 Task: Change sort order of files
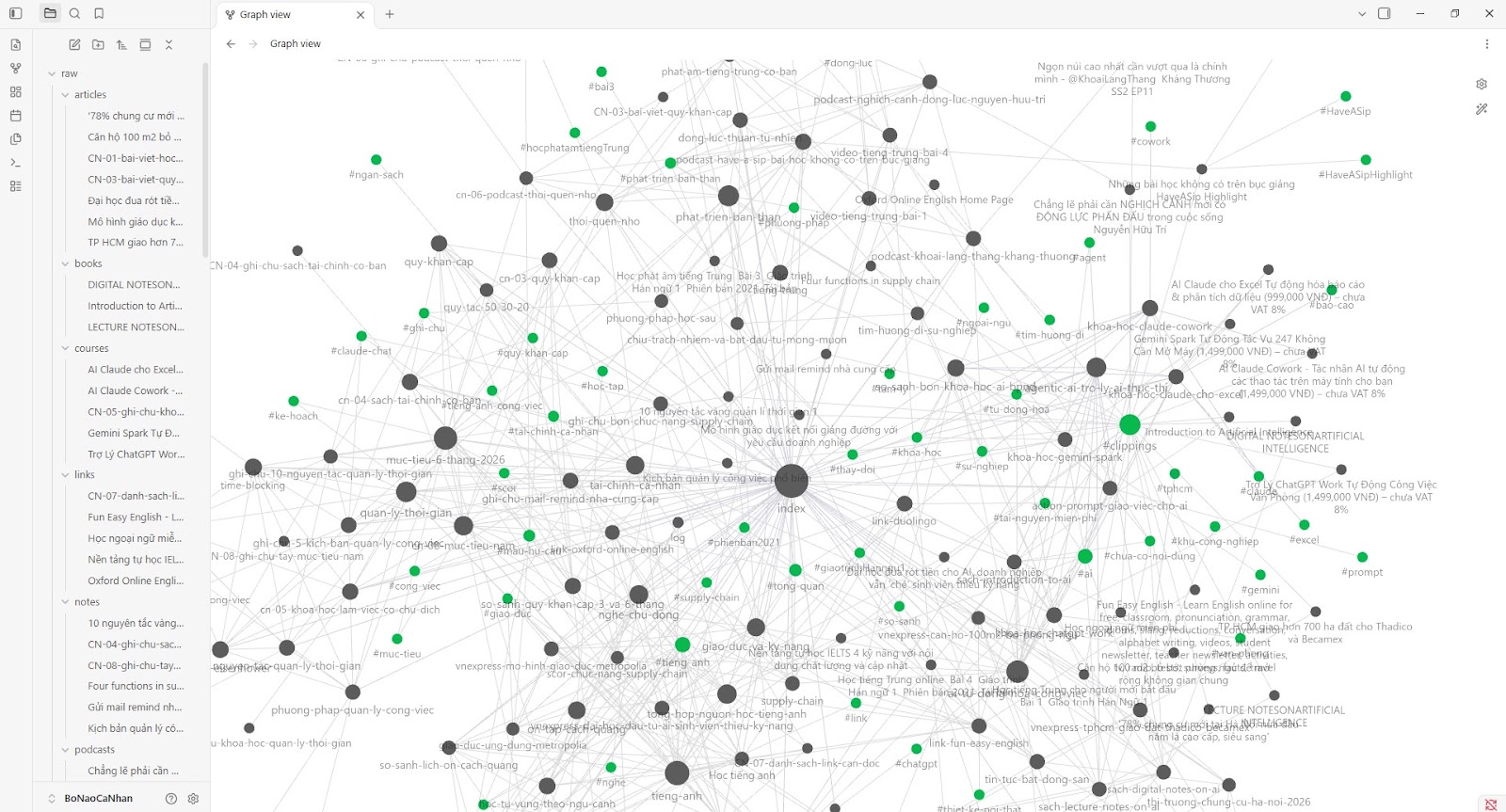[121, 44]
